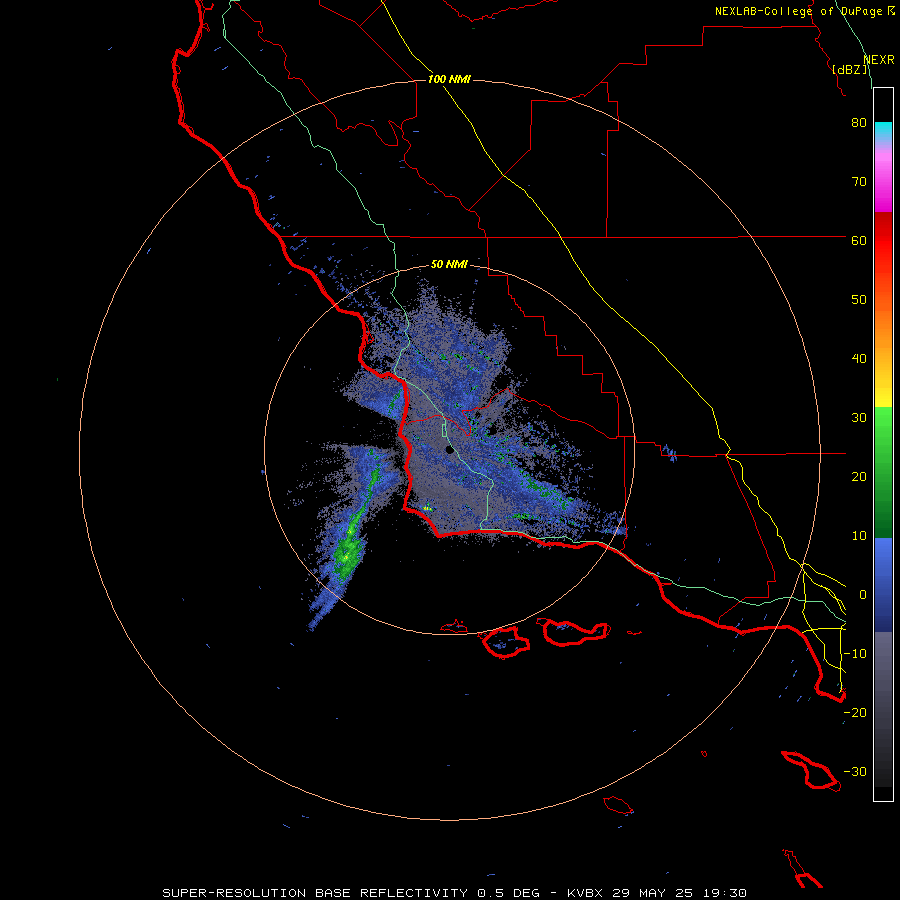Click the black radar site dot
The height and width of the screenshot is (900, 900).
tap(450, 450)
